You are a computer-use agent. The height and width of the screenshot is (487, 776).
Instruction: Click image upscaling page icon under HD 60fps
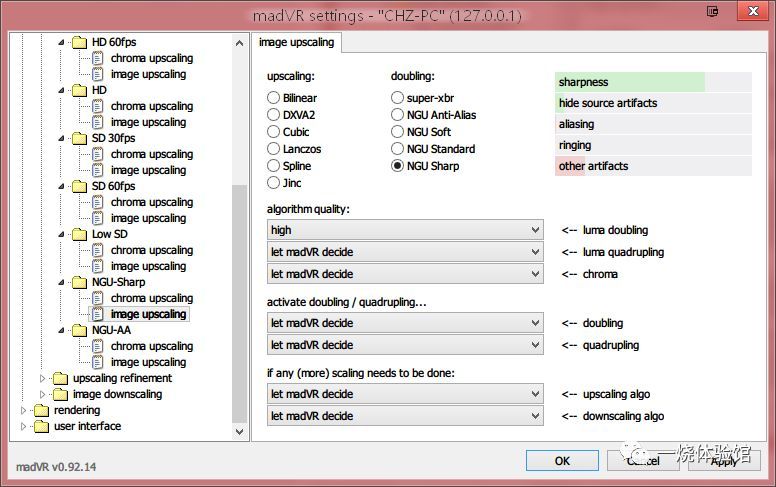click(97, 74)
